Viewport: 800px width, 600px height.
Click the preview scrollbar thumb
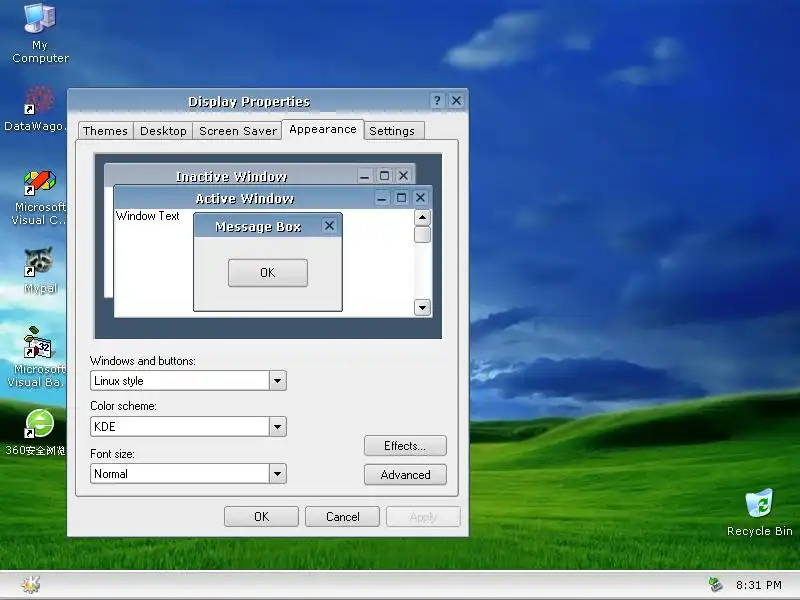[x=422, y=235]
